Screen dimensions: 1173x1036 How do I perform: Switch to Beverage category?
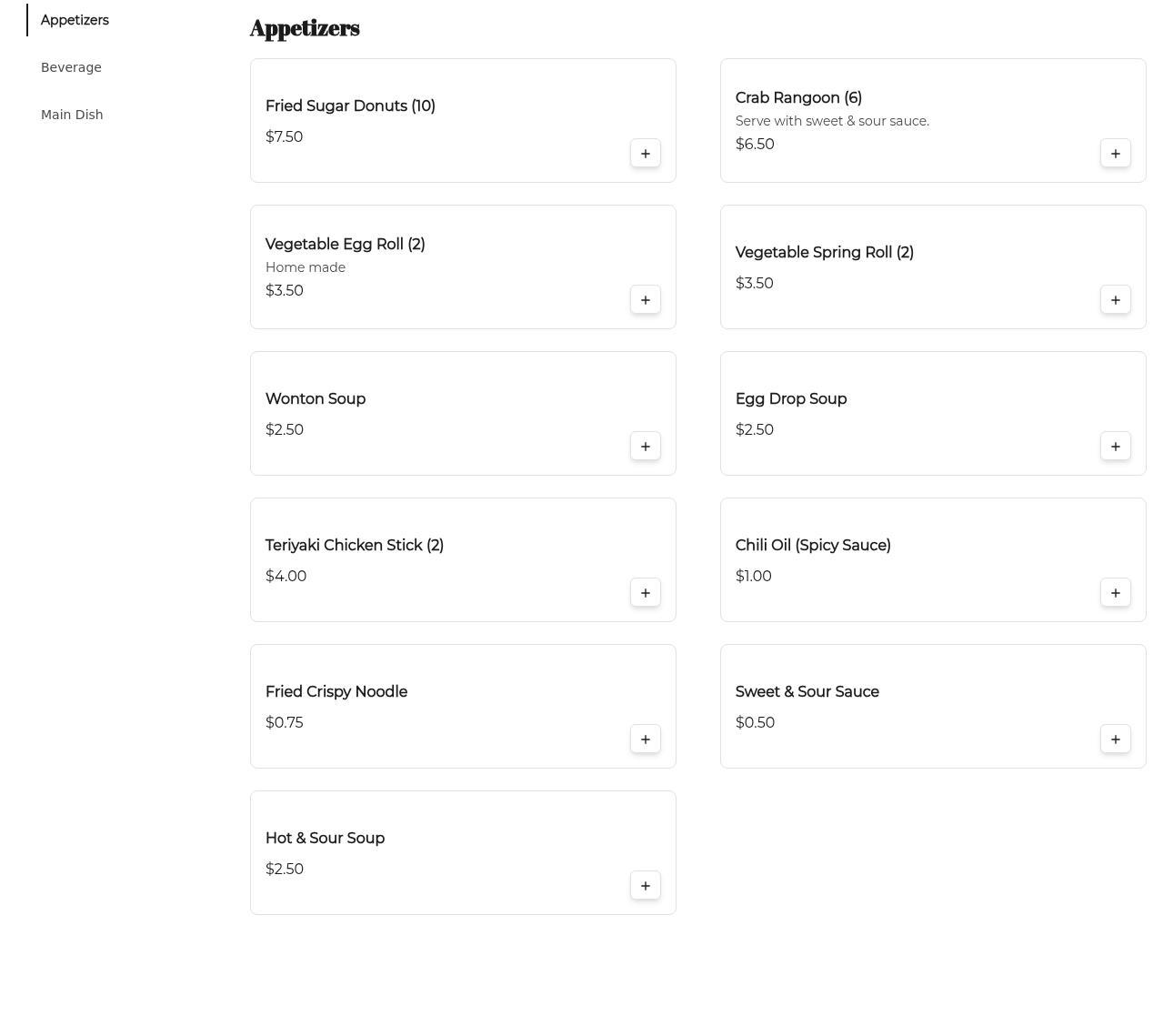tap(71, 67)
